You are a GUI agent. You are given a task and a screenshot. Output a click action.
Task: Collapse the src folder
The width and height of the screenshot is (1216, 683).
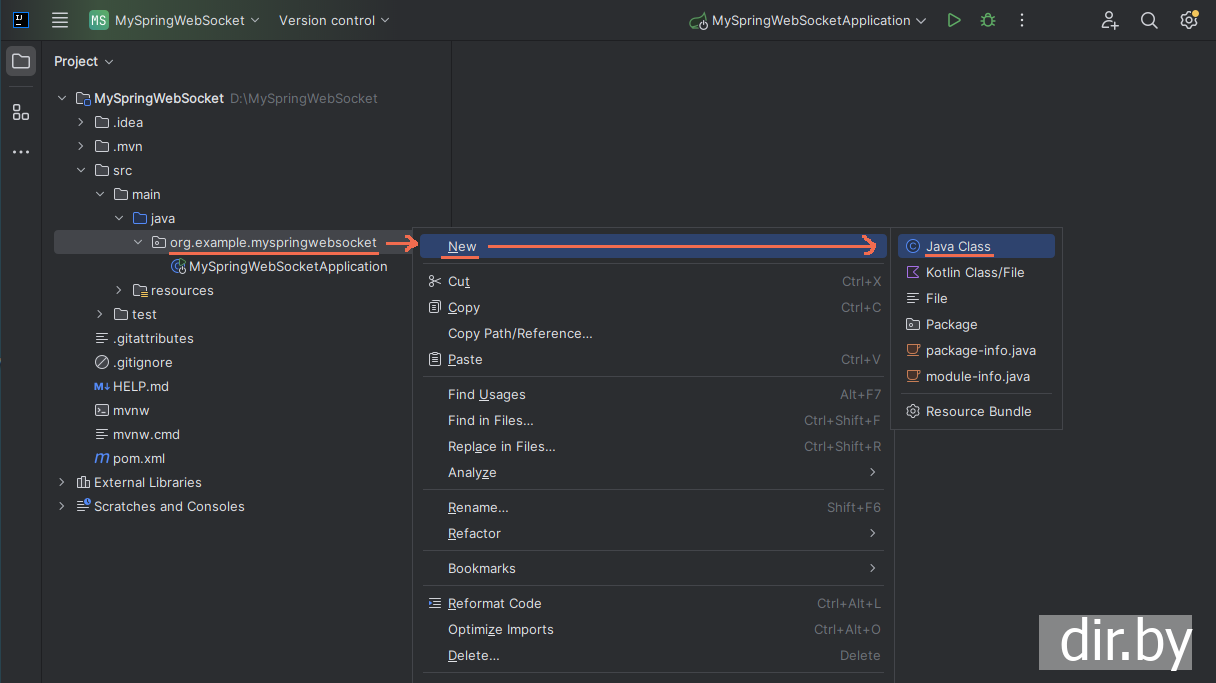81,170
